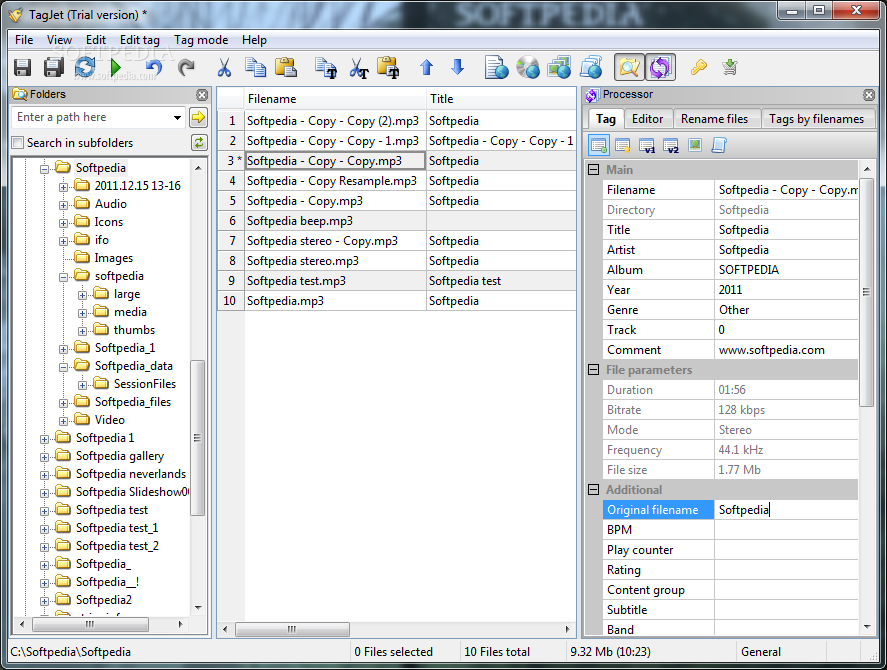The image size is (887, 670).
Task: Select file row Softpedia beep.mp3
Action: click(x=397, y=221)
